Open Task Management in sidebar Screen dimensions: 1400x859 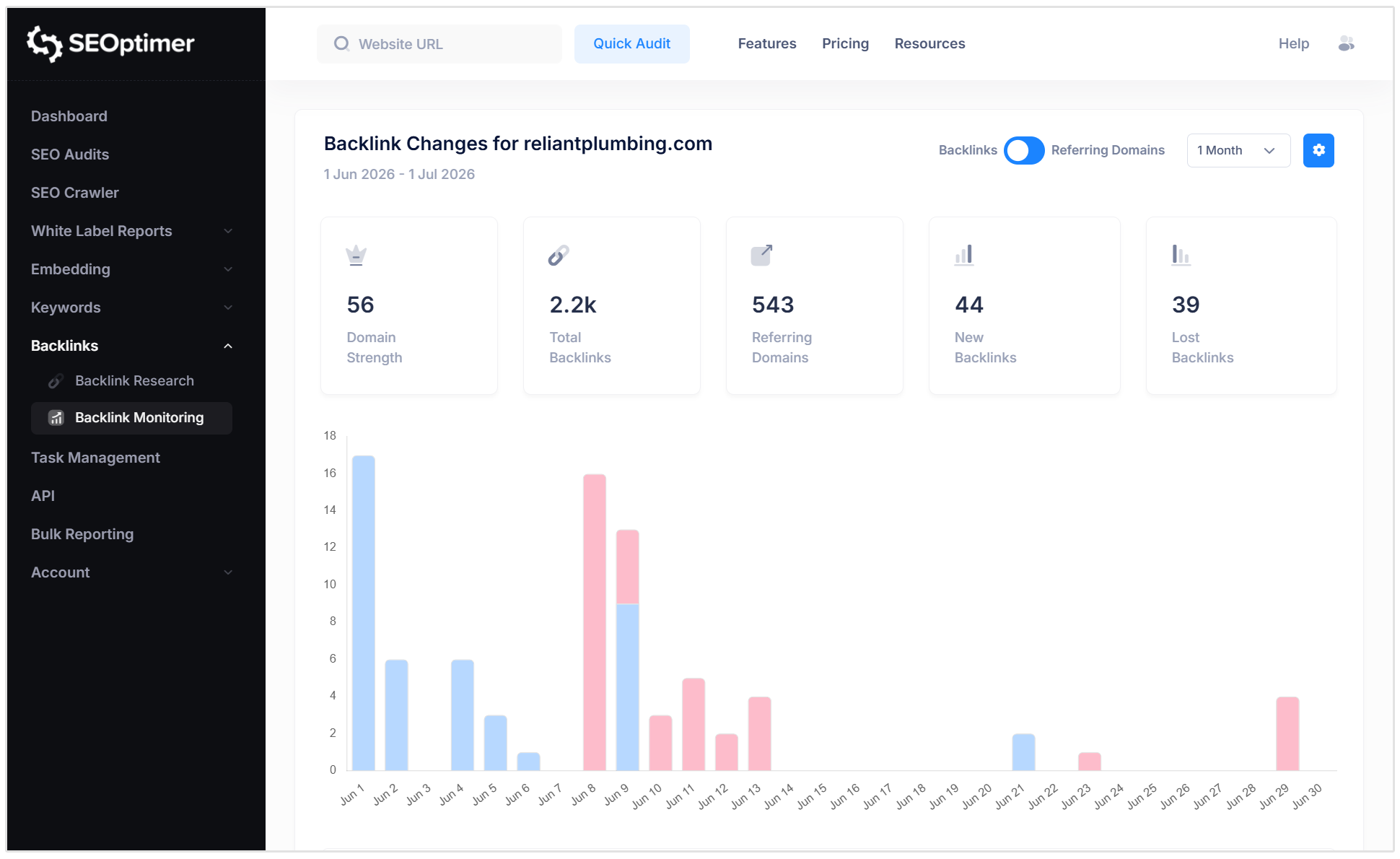pos(95,458)
